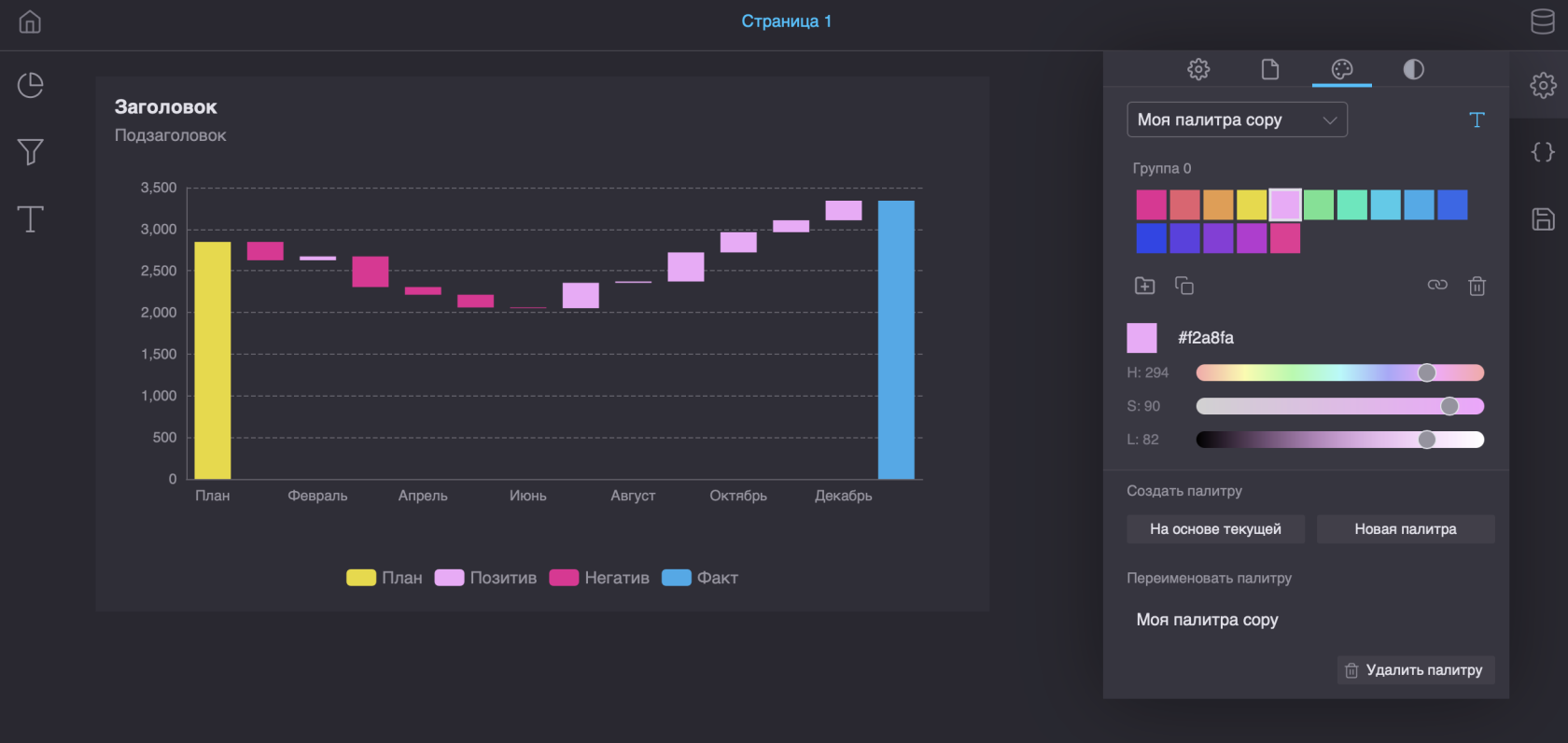Switch to the gear settings tab in panel
The image size is (1568, 743).
[1198, 69]
